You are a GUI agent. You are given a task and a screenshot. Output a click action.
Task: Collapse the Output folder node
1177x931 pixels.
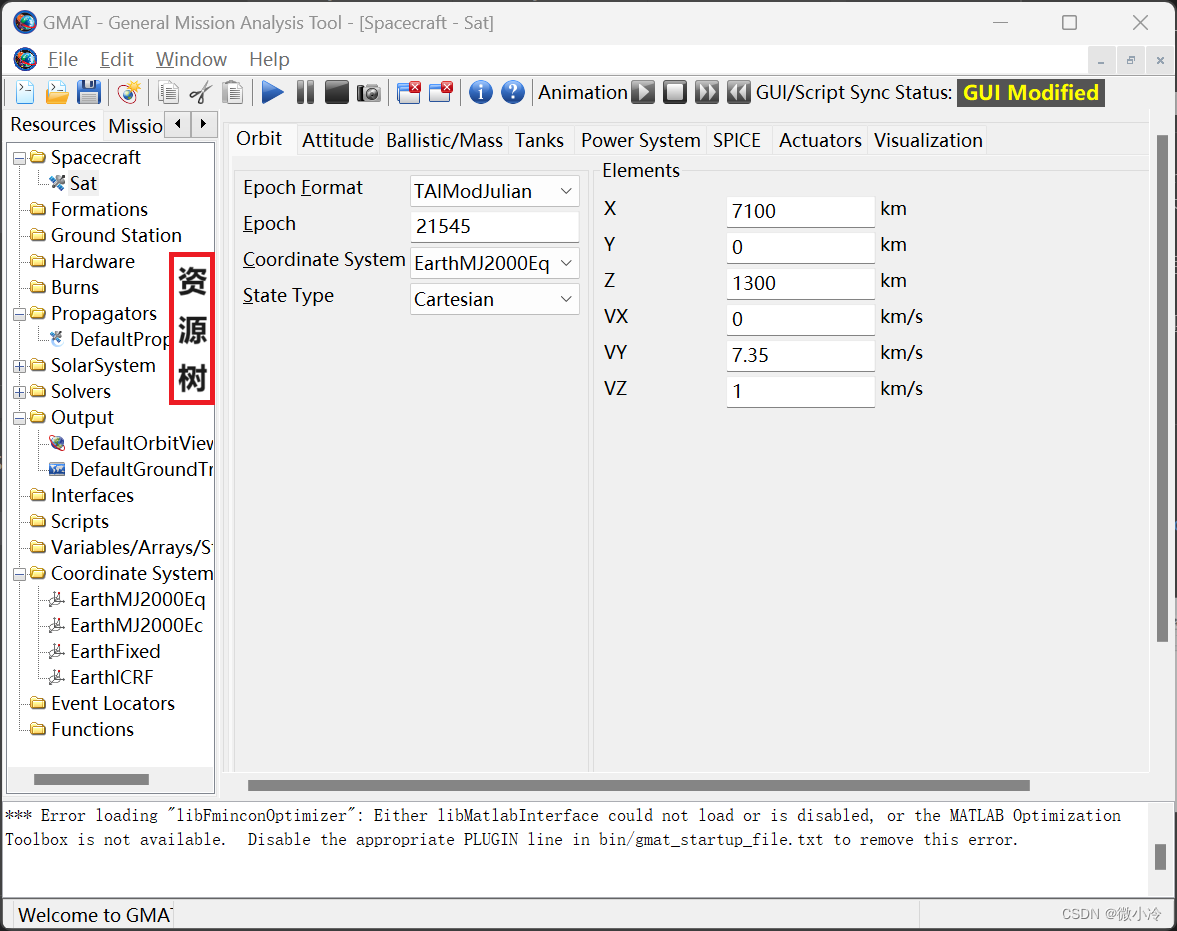(x=20, y=417)
